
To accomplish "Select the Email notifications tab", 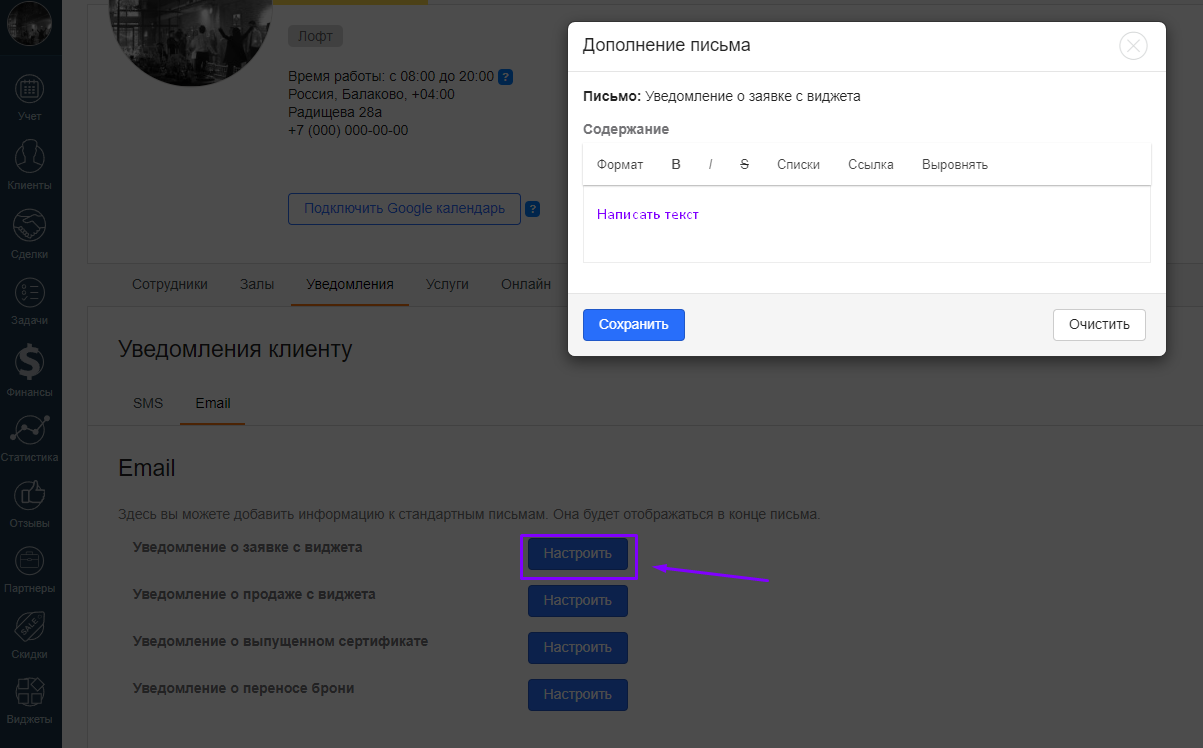I will click(x=213, y=403).
